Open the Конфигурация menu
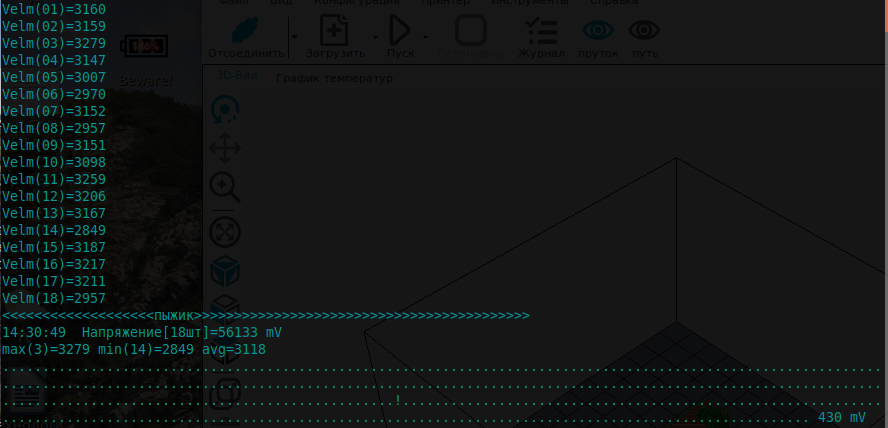The image size is (888, 428). [x=357, y=2]
